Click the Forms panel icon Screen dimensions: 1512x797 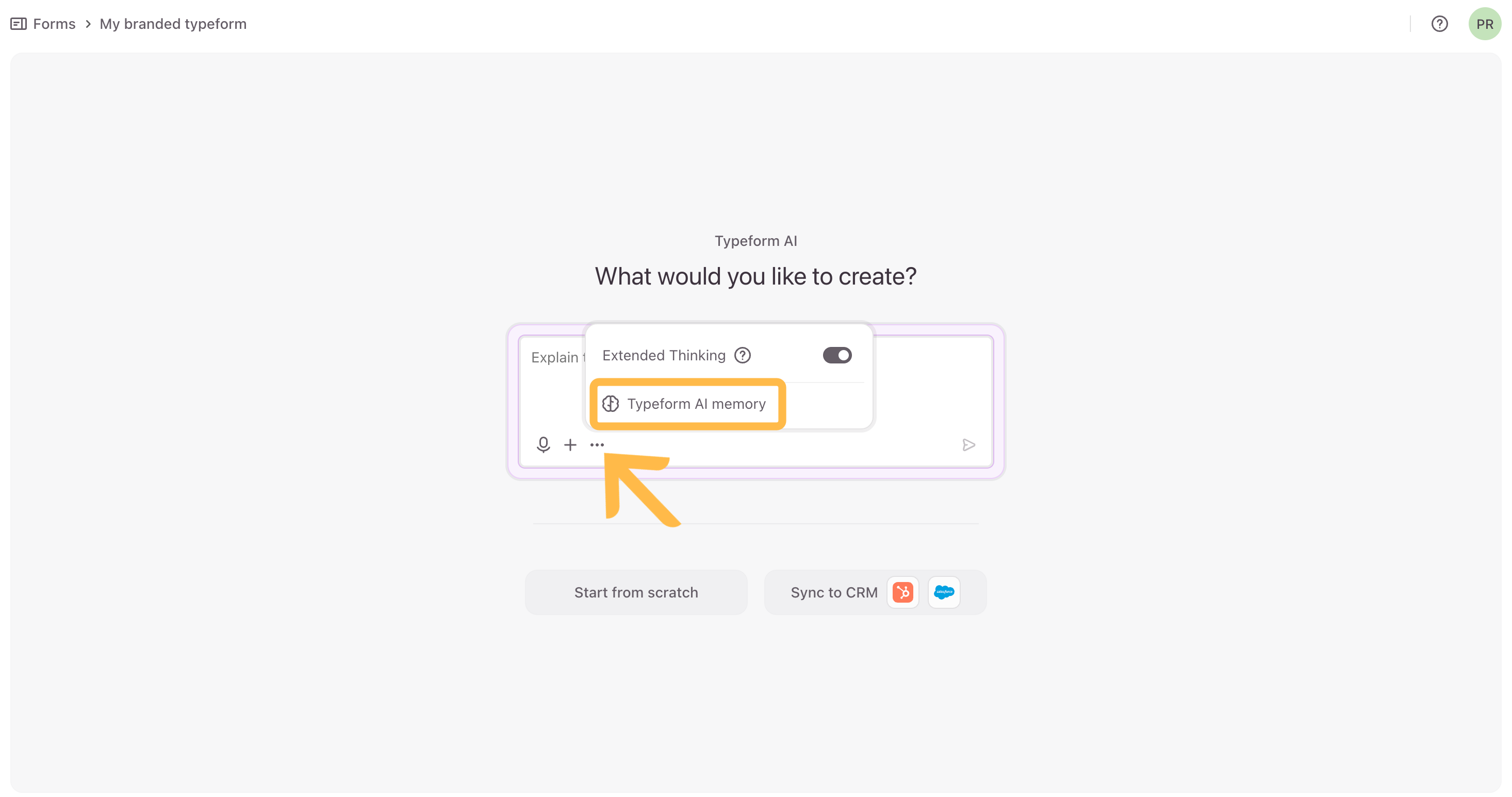tap(18, 24)
